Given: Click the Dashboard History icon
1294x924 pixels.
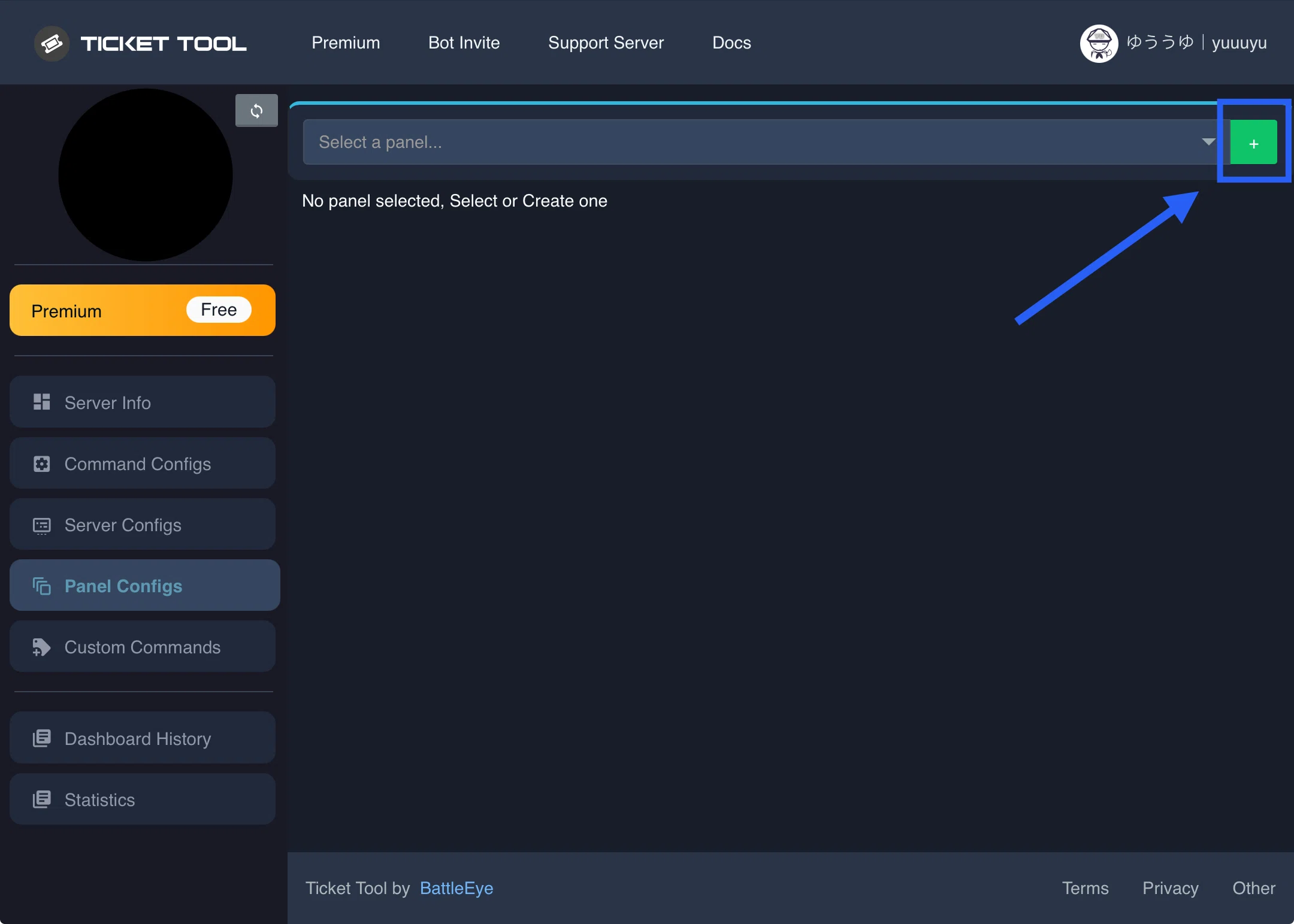Looking at the screenshot, I should 41,738.
